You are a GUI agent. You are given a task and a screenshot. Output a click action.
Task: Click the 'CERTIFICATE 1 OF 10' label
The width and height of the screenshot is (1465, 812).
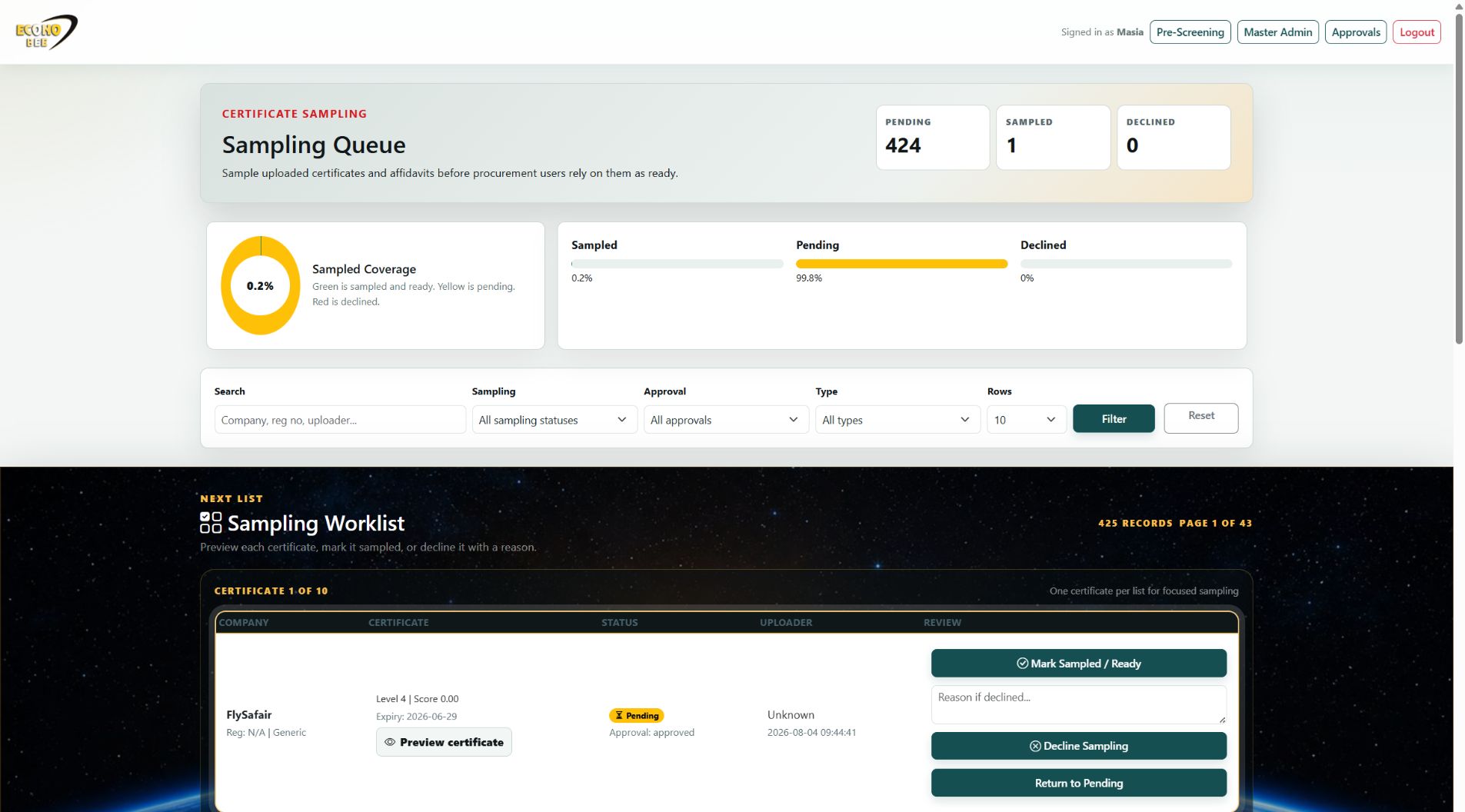coord(271,591)
